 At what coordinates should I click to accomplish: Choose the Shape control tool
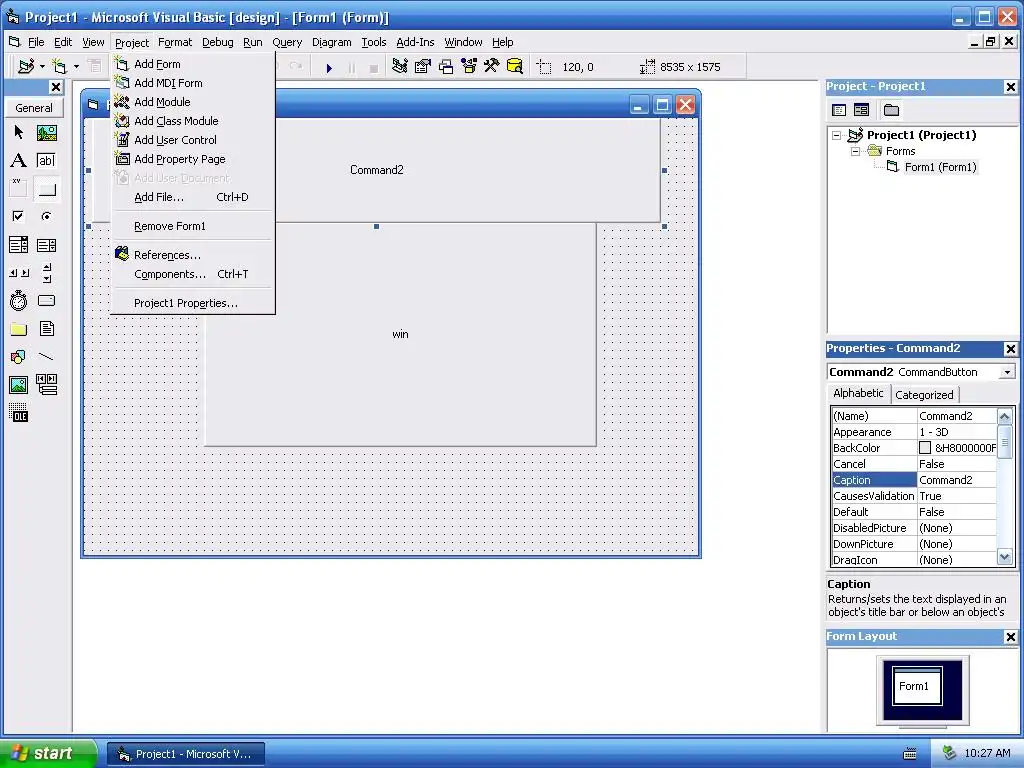(18, 357)
